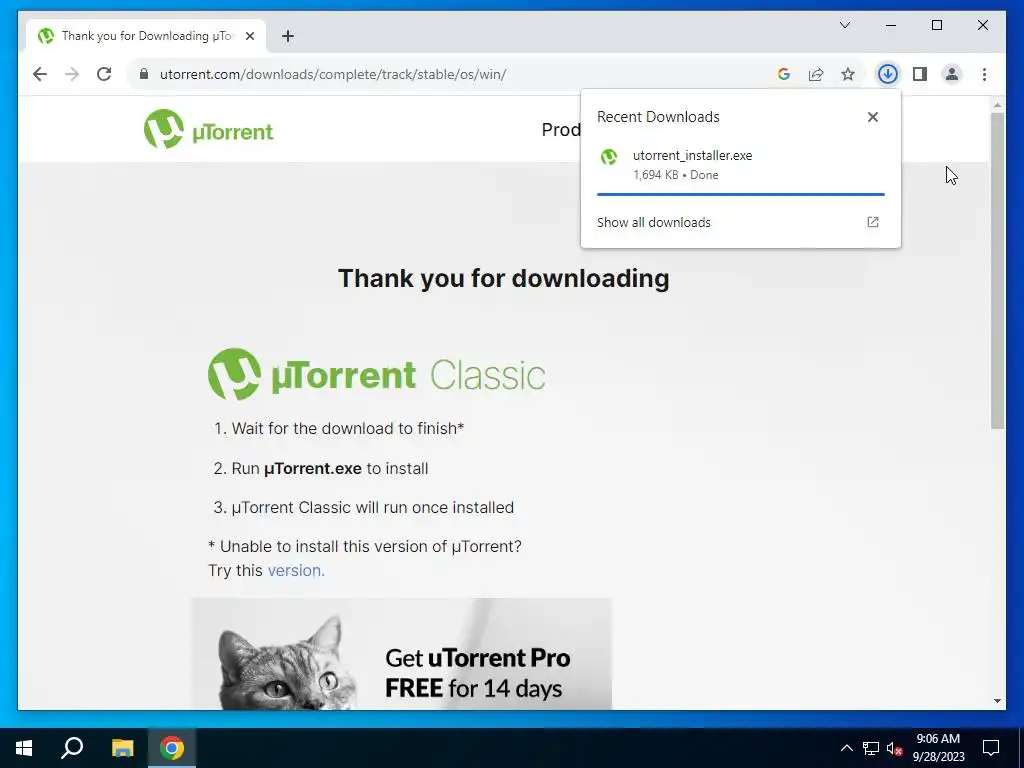Viewport: 1024px width, 768px height.
Task: Open a new tab with plus button
Action: (x=288, y=36)
